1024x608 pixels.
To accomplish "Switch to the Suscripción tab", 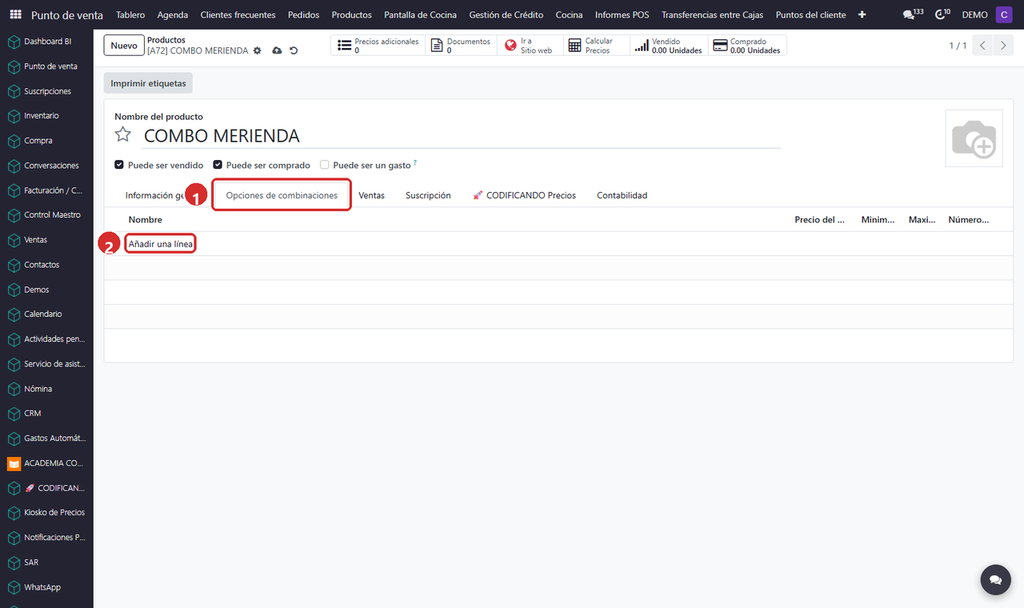I will (x=428, y=195).
